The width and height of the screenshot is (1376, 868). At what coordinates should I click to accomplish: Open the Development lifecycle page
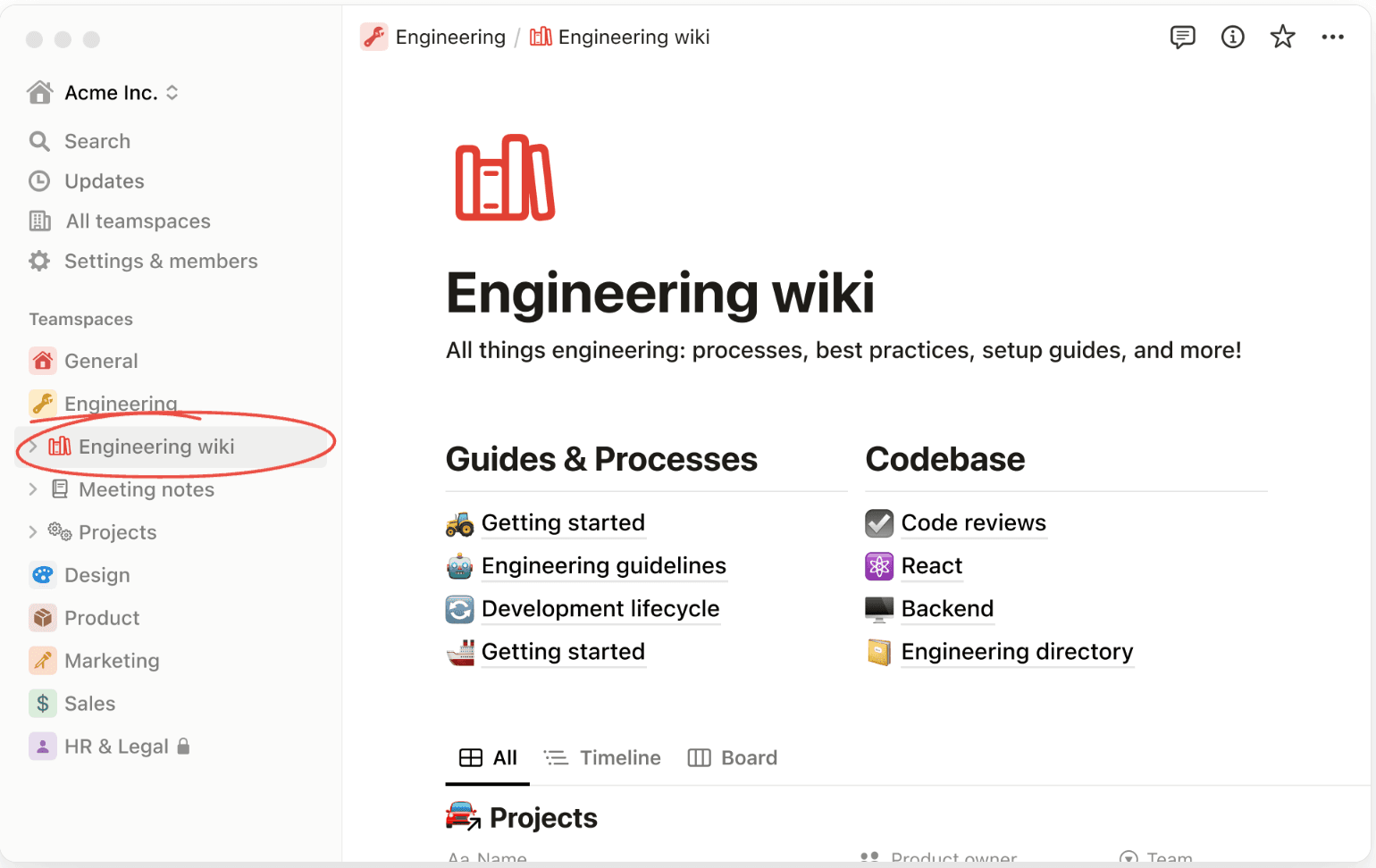[600, 609]
